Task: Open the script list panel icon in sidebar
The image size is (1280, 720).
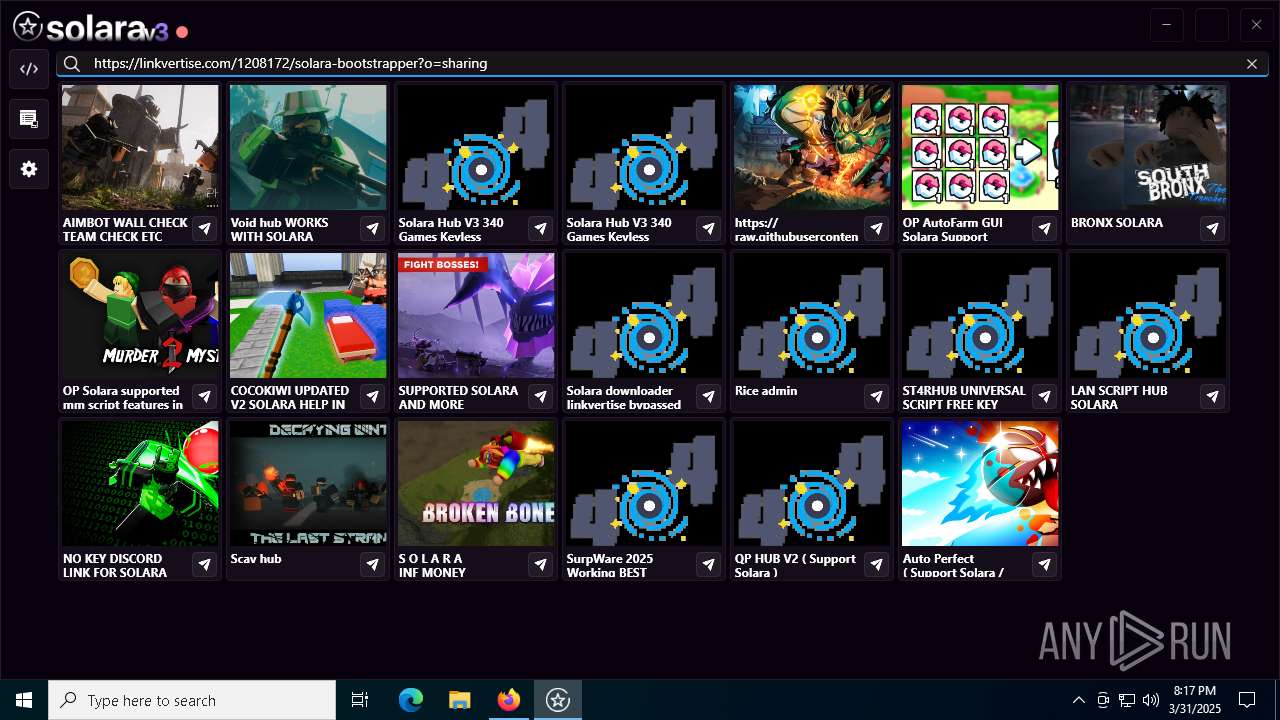Action: (x=29, y=119)
